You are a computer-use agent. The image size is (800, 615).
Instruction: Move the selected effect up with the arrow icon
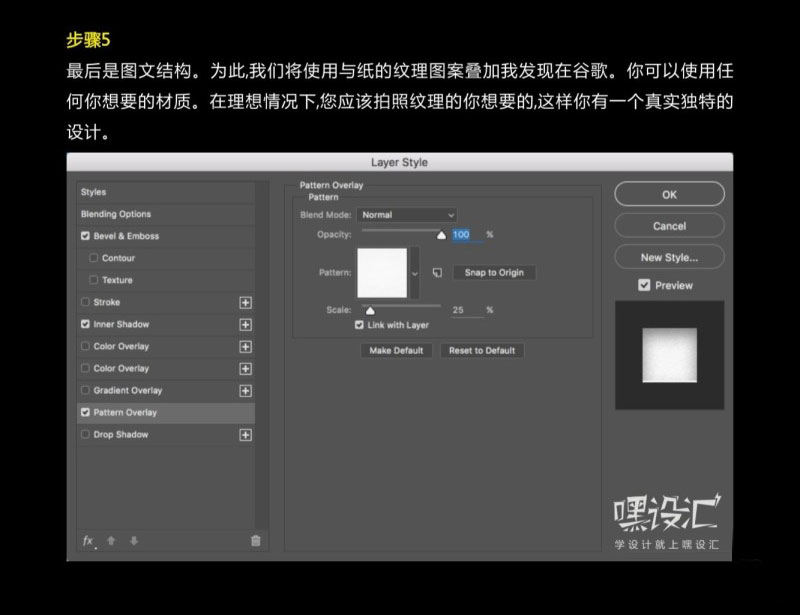pos(112,540)
